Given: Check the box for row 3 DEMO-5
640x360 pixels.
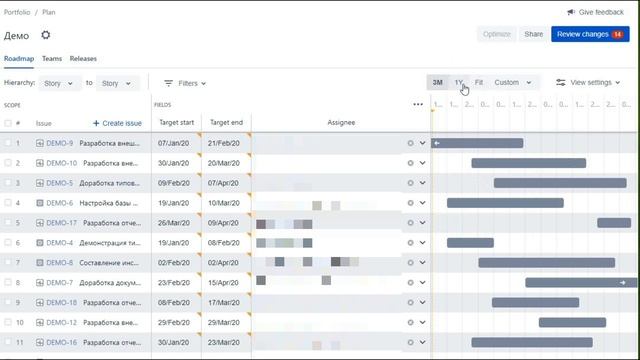Looking at the screenshot, I should click(8, 183).
